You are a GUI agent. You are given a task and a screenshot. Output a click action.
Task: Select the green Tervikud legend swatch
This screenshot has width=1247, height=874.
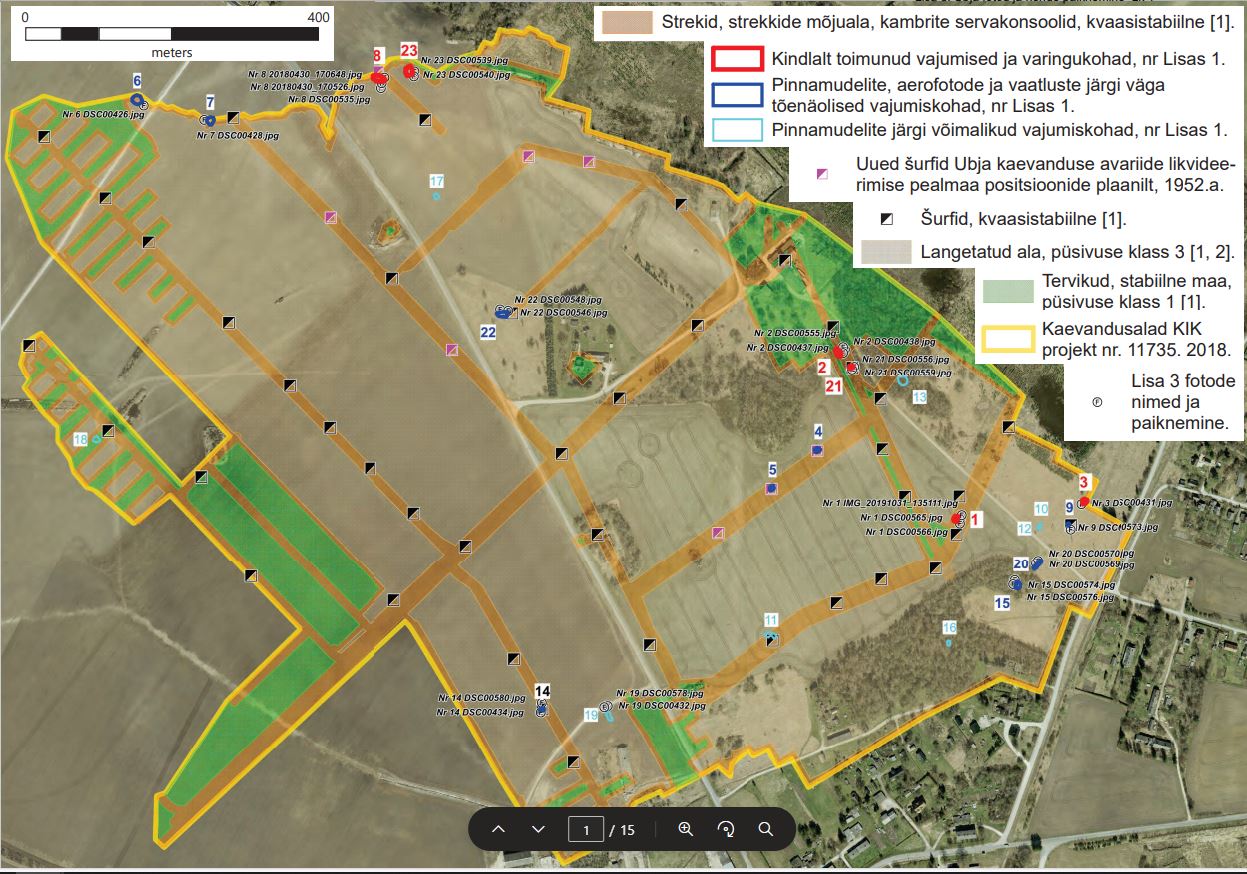point(1007,291)
